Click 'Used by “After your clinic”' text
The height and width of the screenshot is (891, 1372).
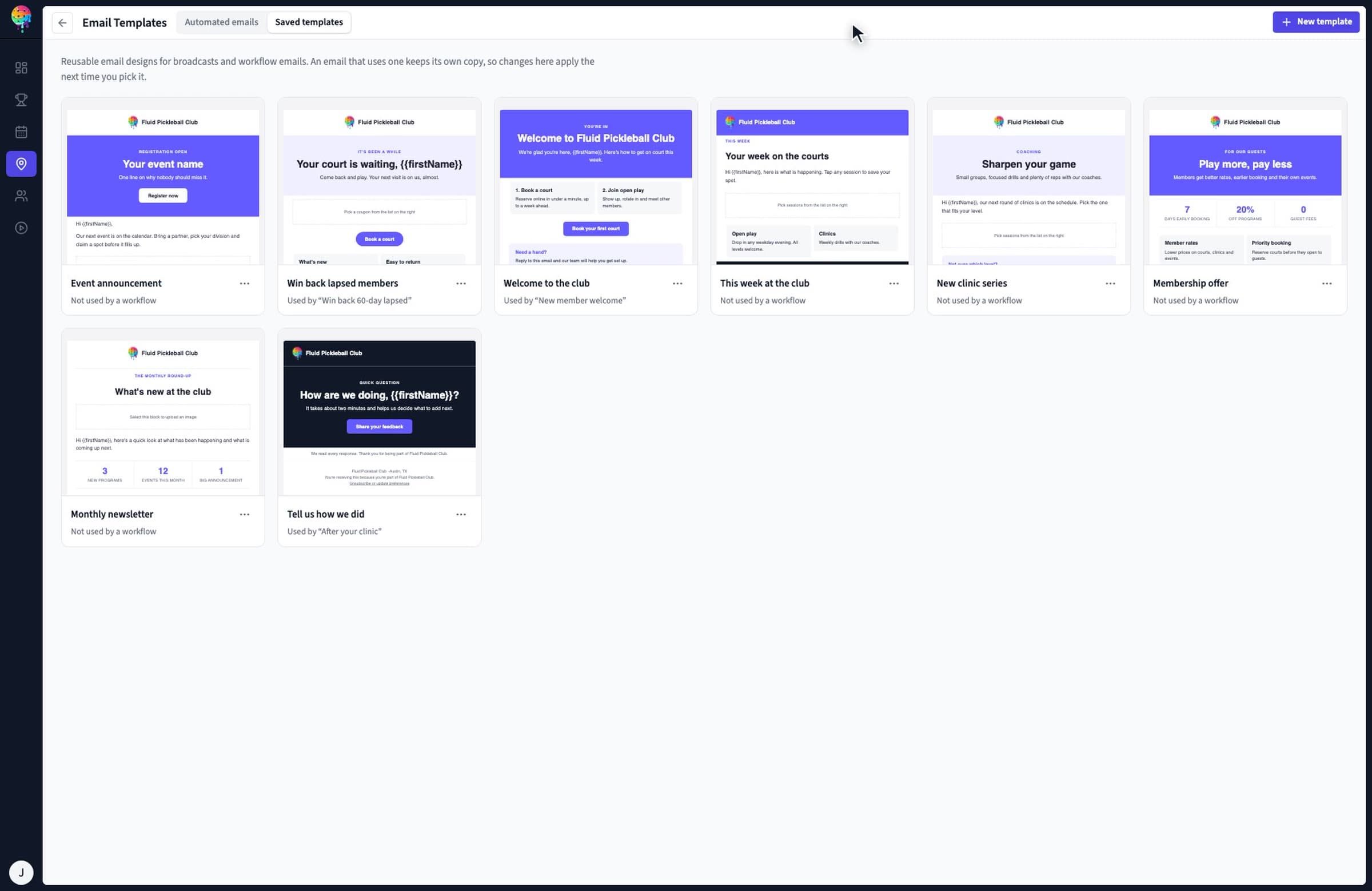334,531
